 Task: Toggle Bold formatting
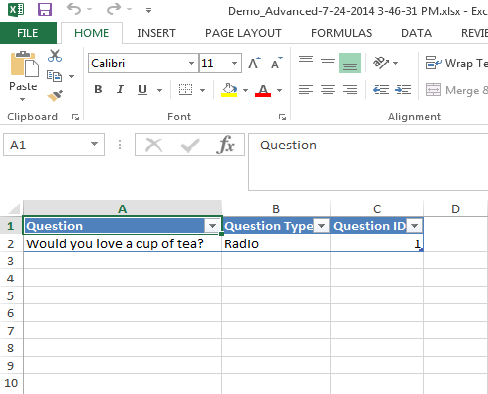click(x=98, y=89)
